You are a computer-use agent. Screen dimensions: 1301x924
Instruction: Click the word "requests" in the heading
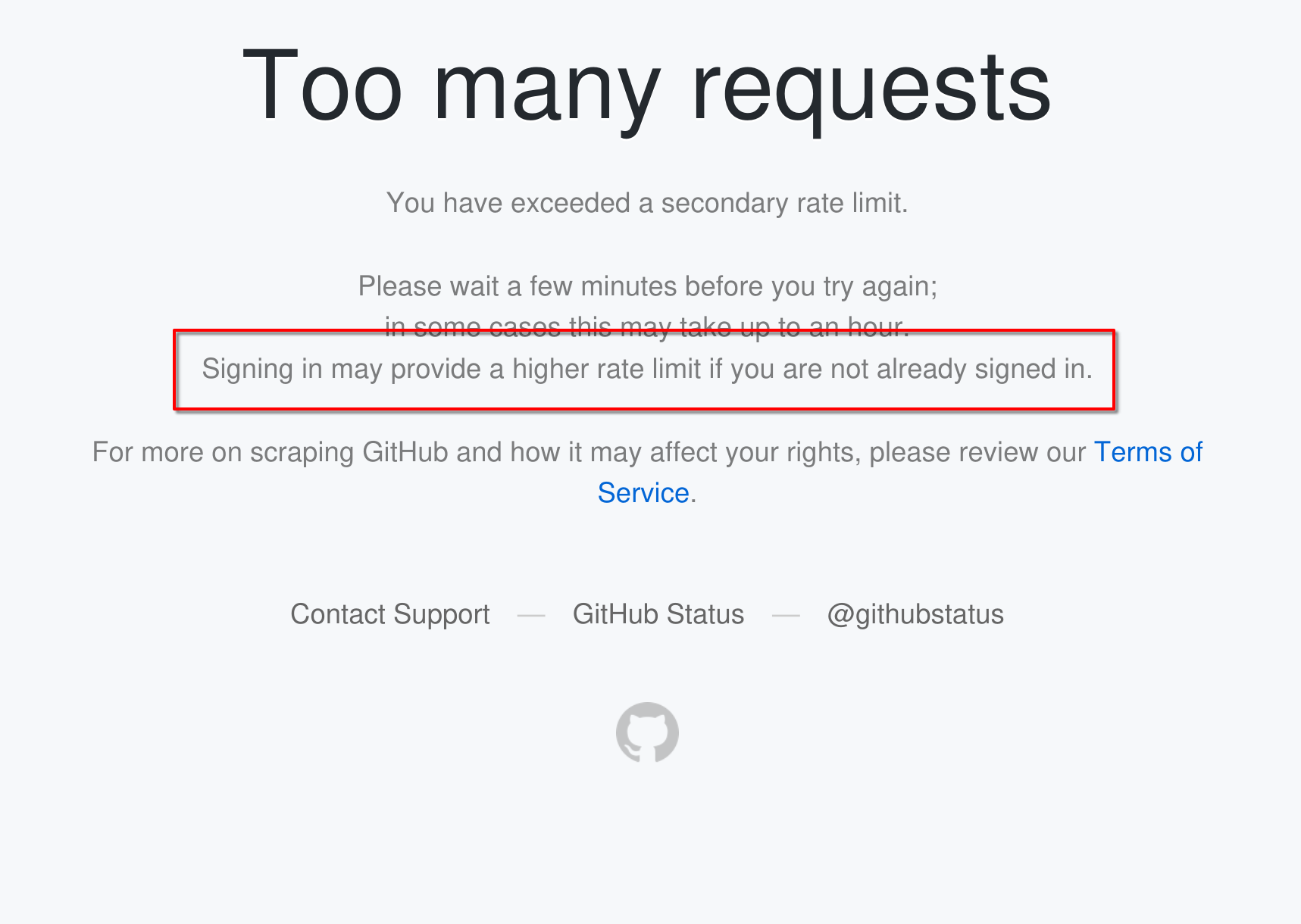pyautogui.click(x=871, y=89)
